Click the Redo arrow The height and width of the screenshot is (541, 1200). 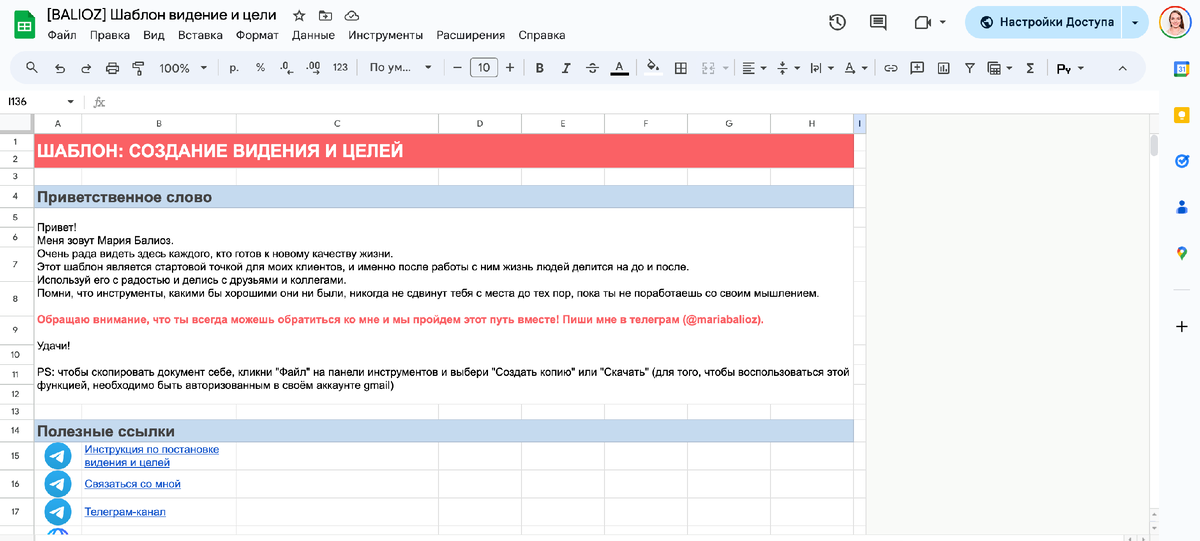86,68
